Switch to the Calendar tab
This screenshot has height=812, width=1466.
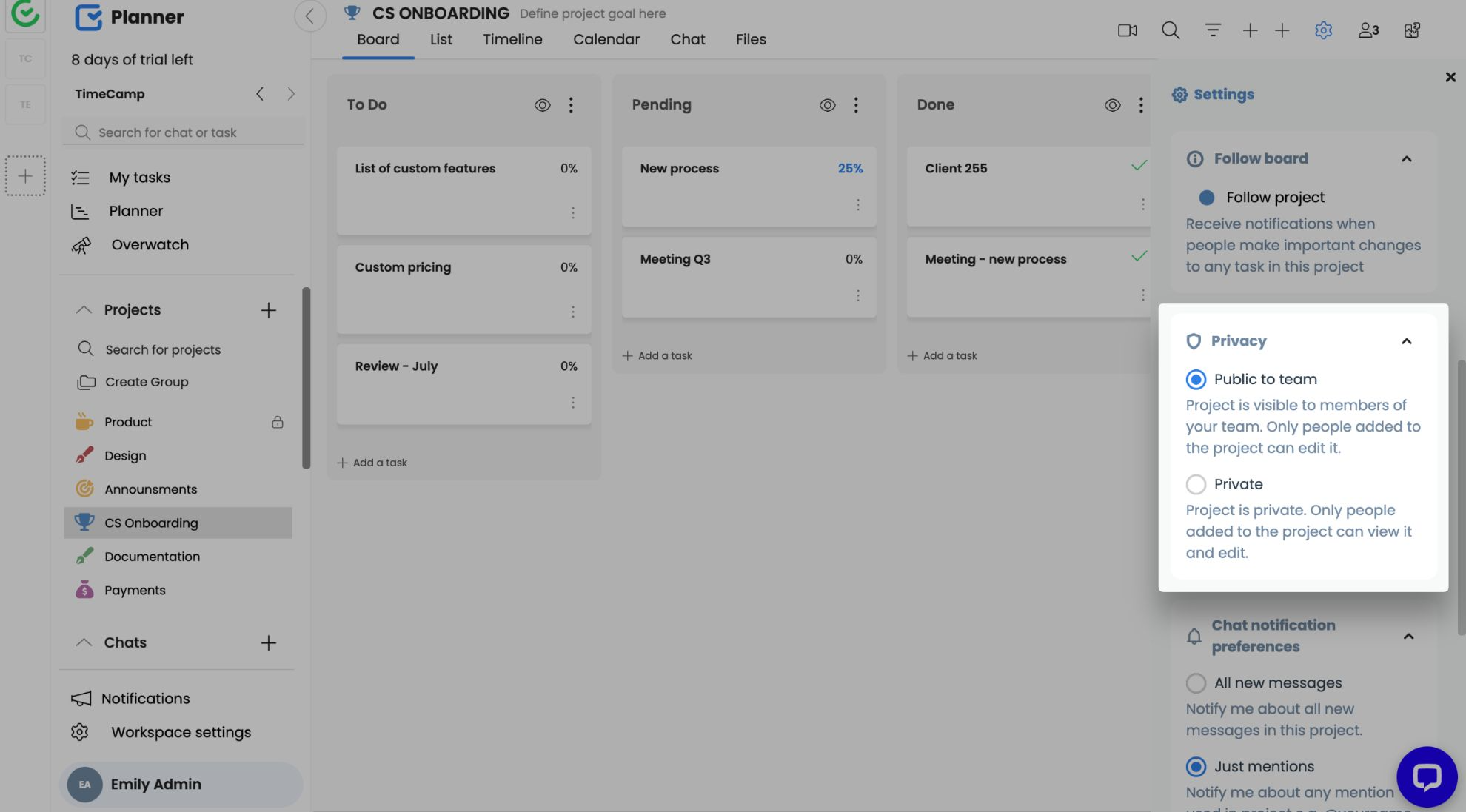[606, 40]
